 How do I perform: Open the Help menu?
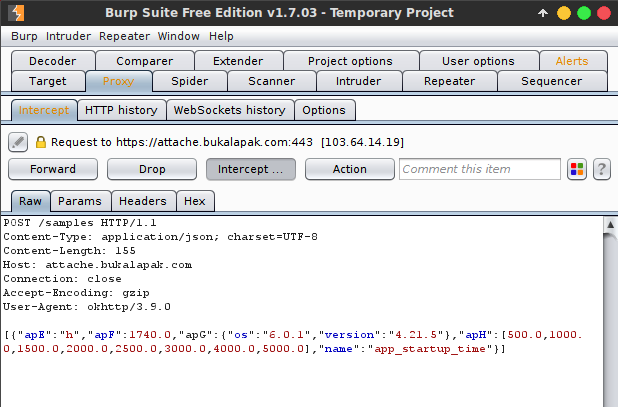click(221, 36)
